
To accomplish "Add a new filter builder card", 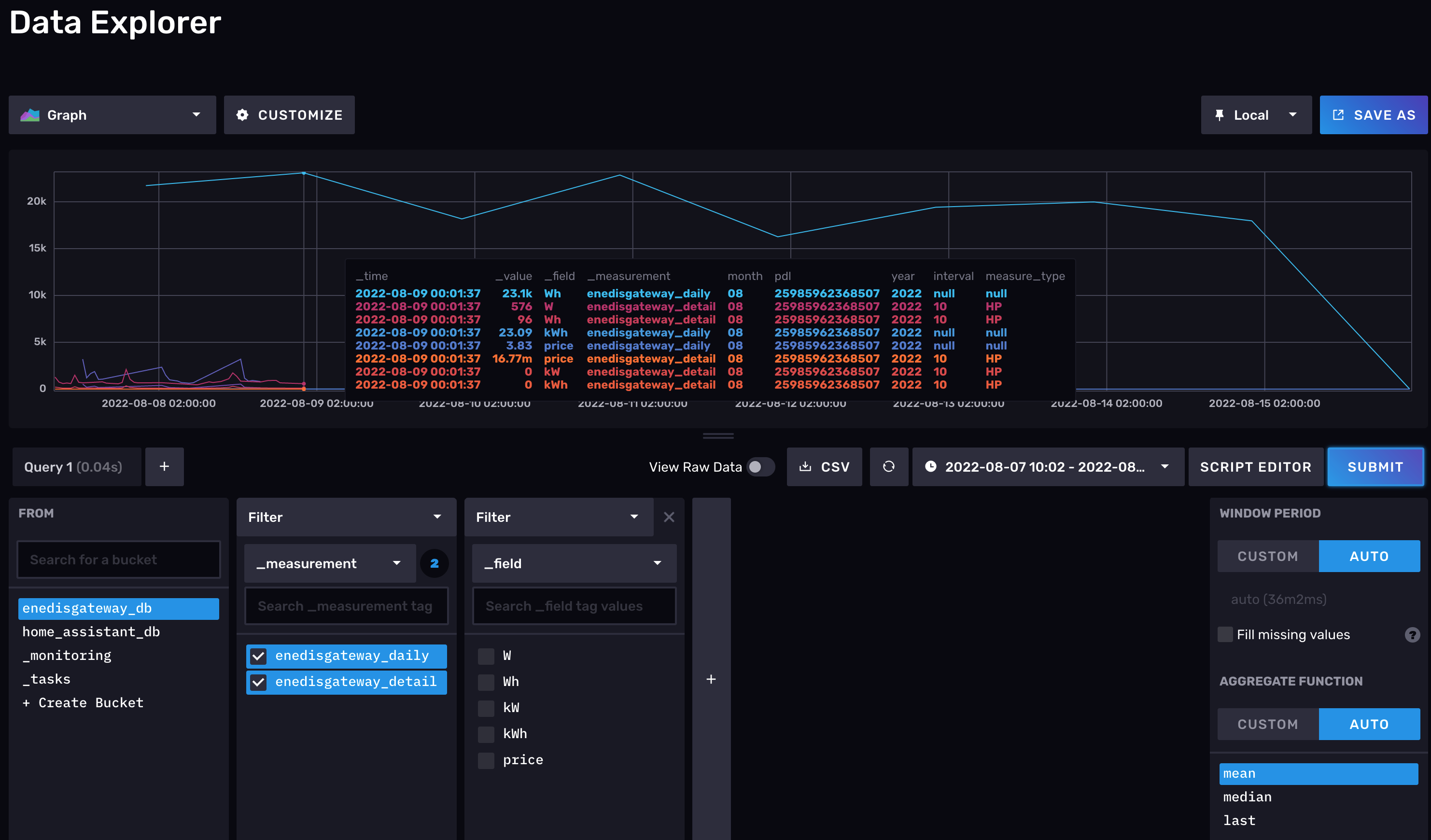I will [x=711, y=679].
